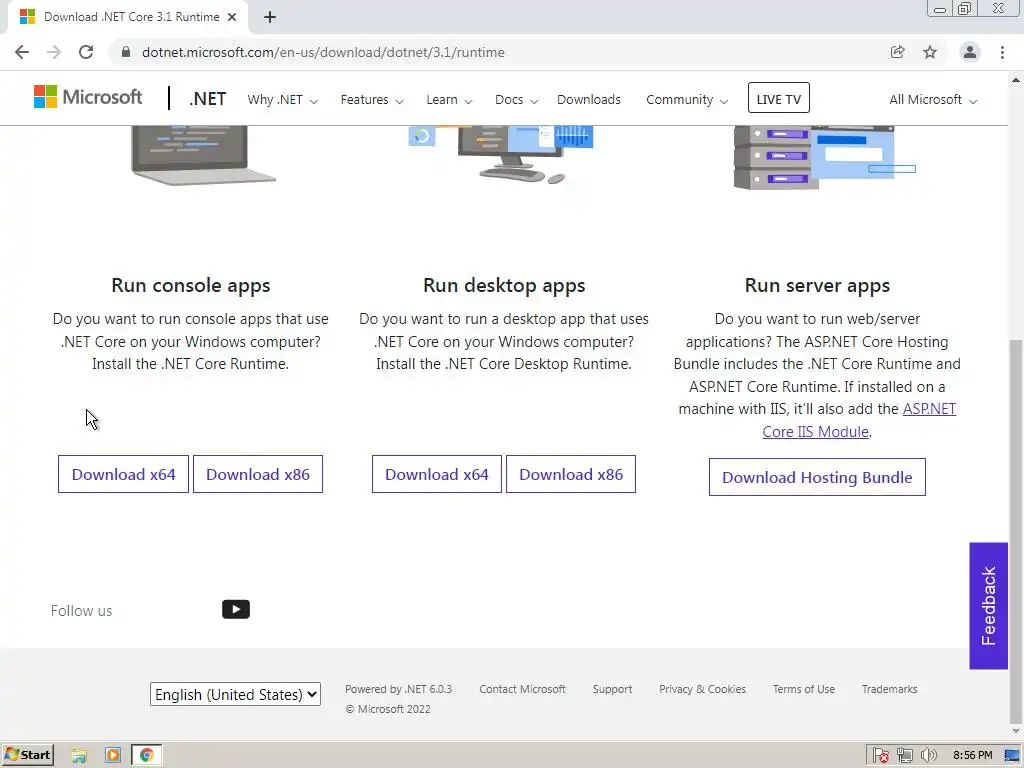Click the Chrome icon in the taskbar
1024x768 pixels.
click(146, 756)
